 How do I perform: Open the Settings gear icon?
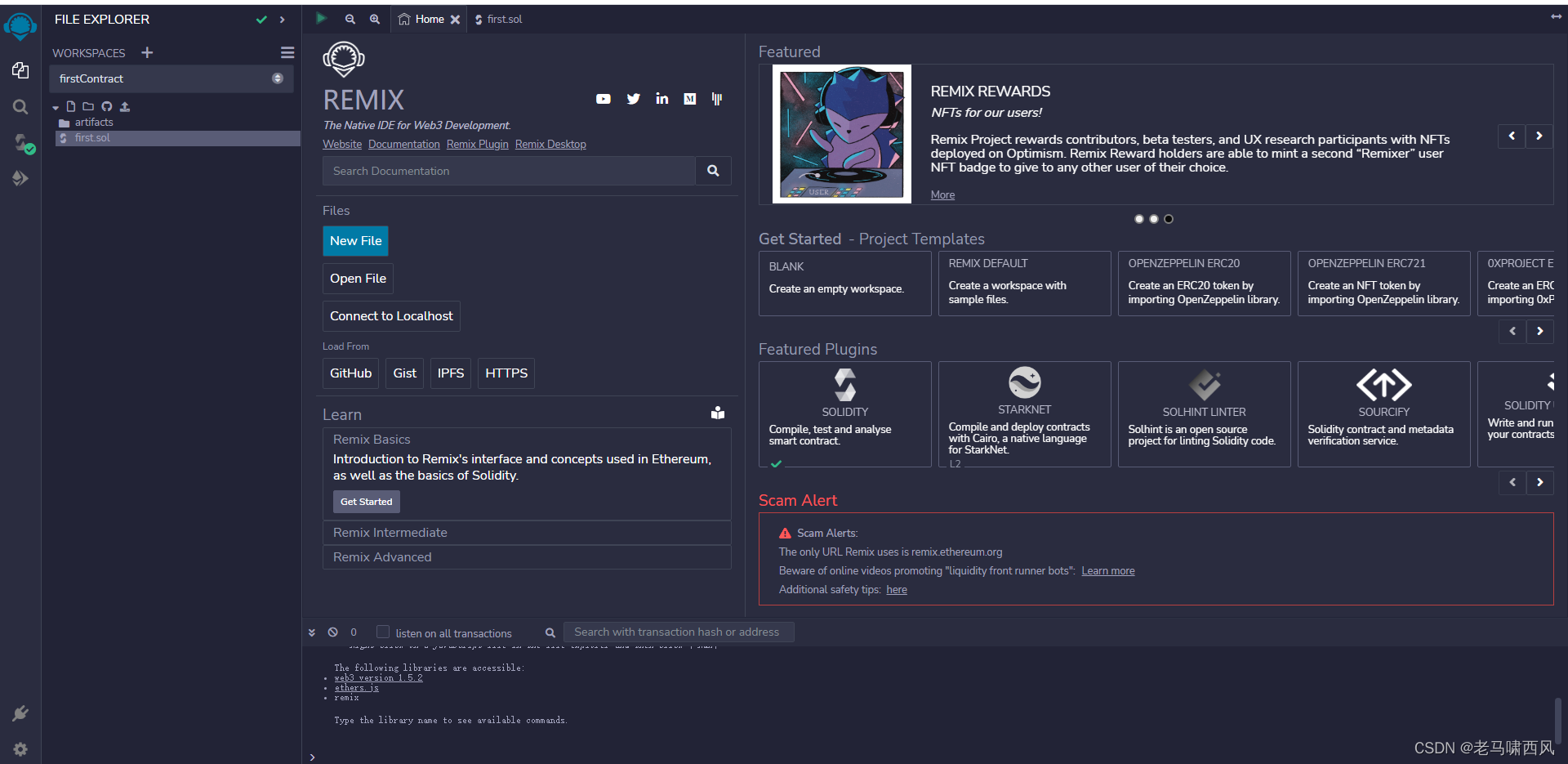(x=20, y=748)
